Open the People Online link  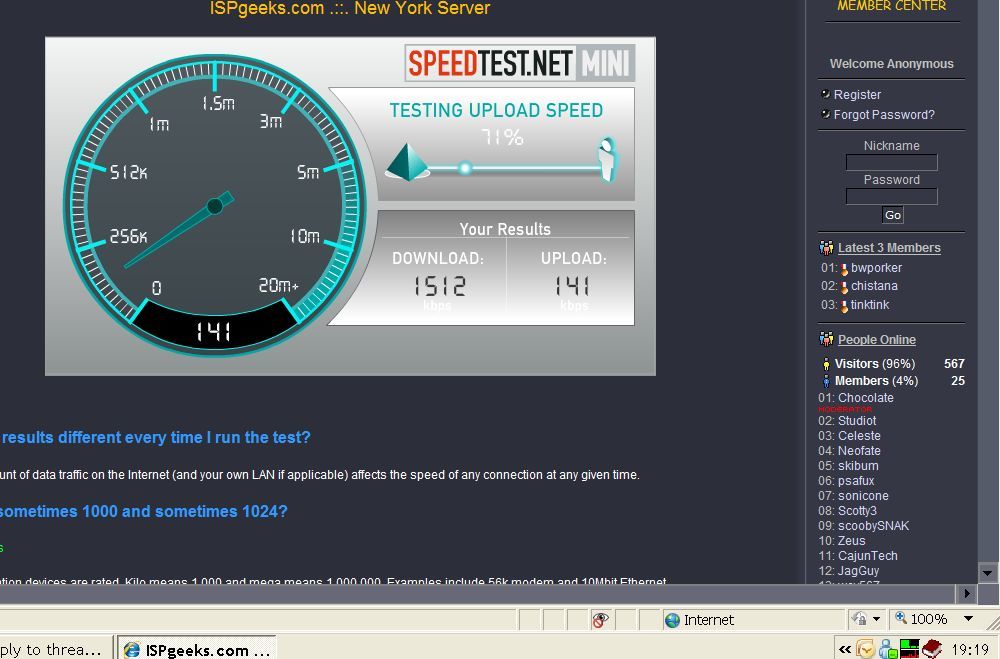(x=876, y=339)
